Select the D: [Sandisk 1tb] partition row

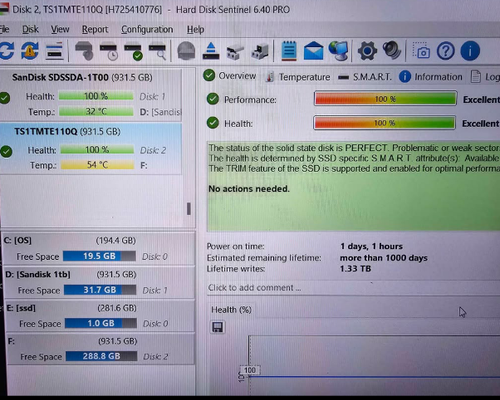coord(99,283)
